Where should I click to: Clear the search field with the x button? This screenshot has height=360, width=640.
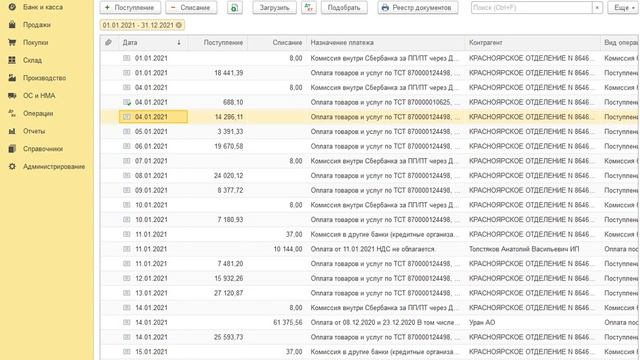pyautogui.click(x=597, y=8)
